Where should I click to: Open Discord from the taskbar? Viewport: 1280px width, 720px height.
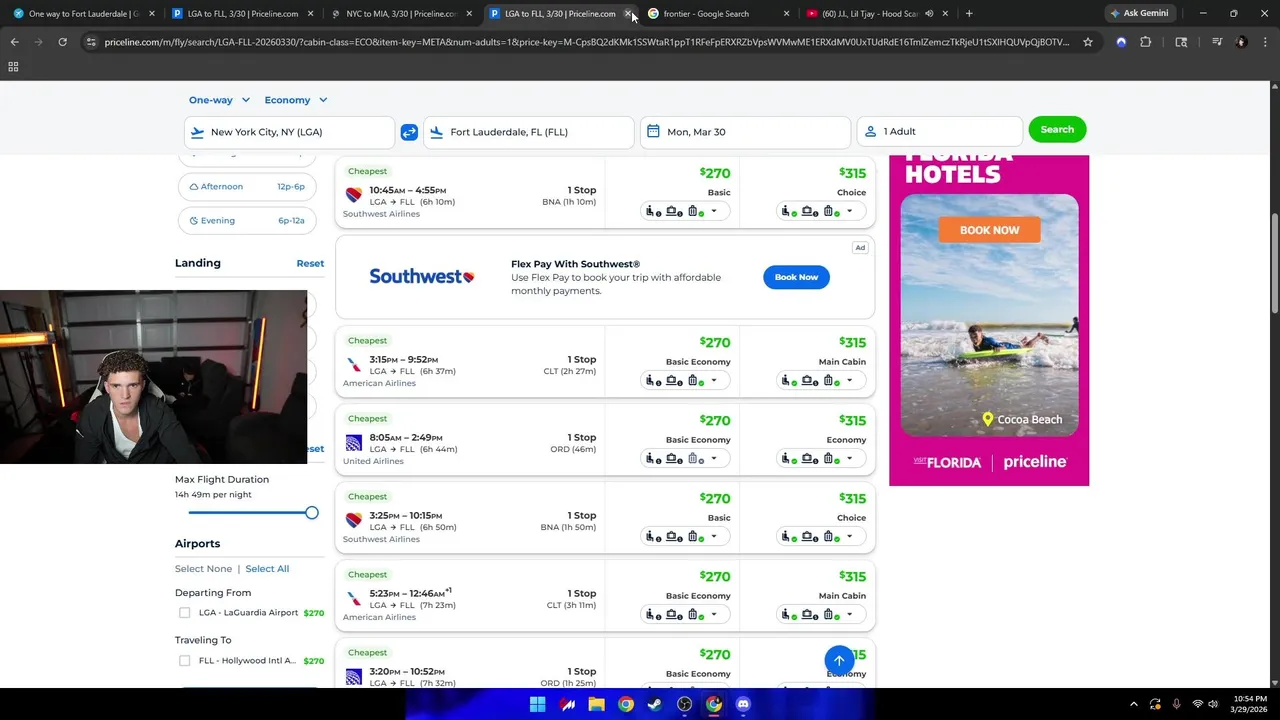[x=743, y=704]
